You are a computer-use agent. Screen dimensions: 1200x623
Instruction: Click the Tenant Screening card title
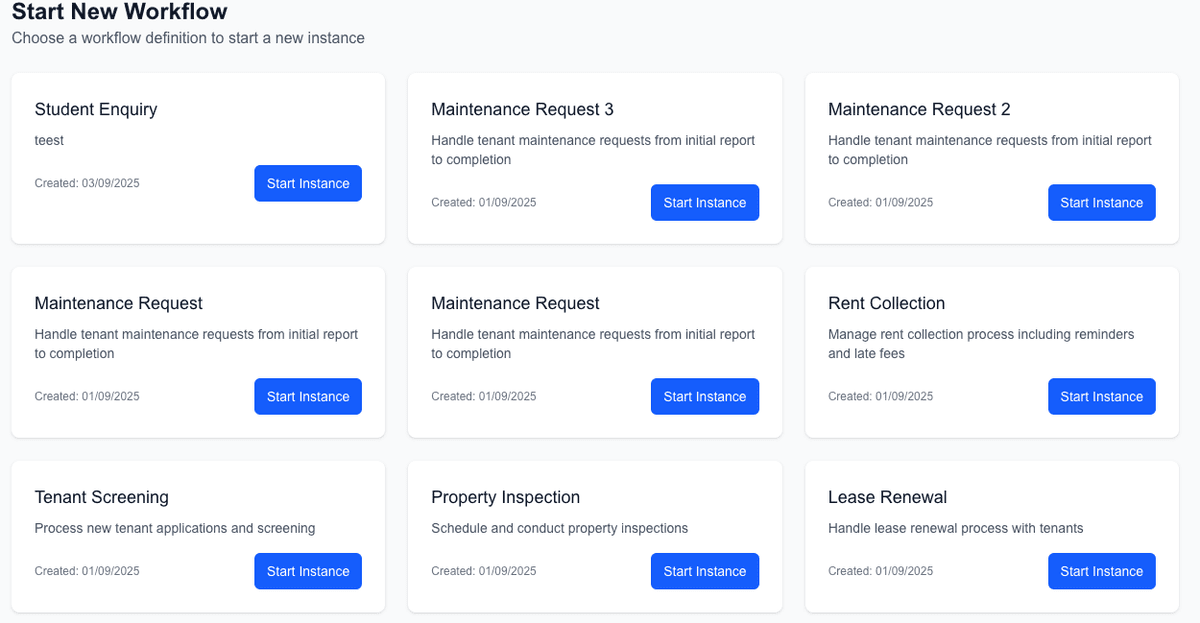point(101,498)
